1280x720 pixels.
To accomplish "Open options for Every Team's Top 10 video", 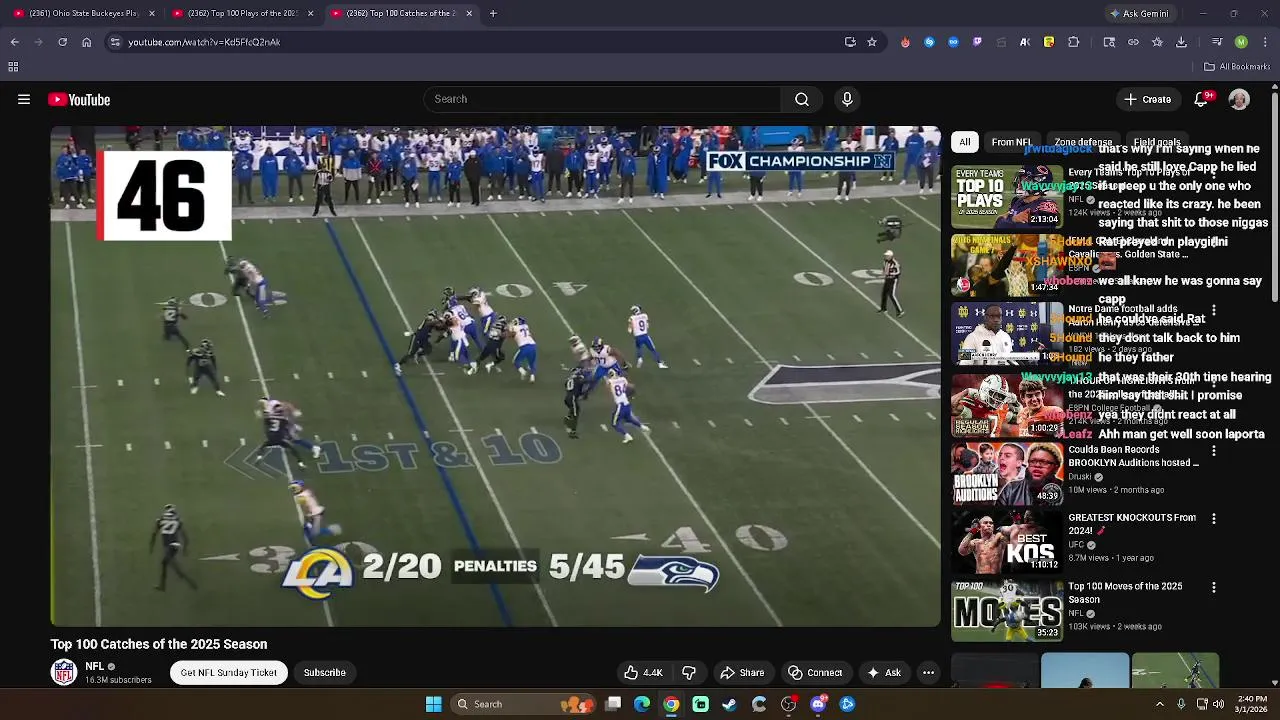I will pos(1214,174).
